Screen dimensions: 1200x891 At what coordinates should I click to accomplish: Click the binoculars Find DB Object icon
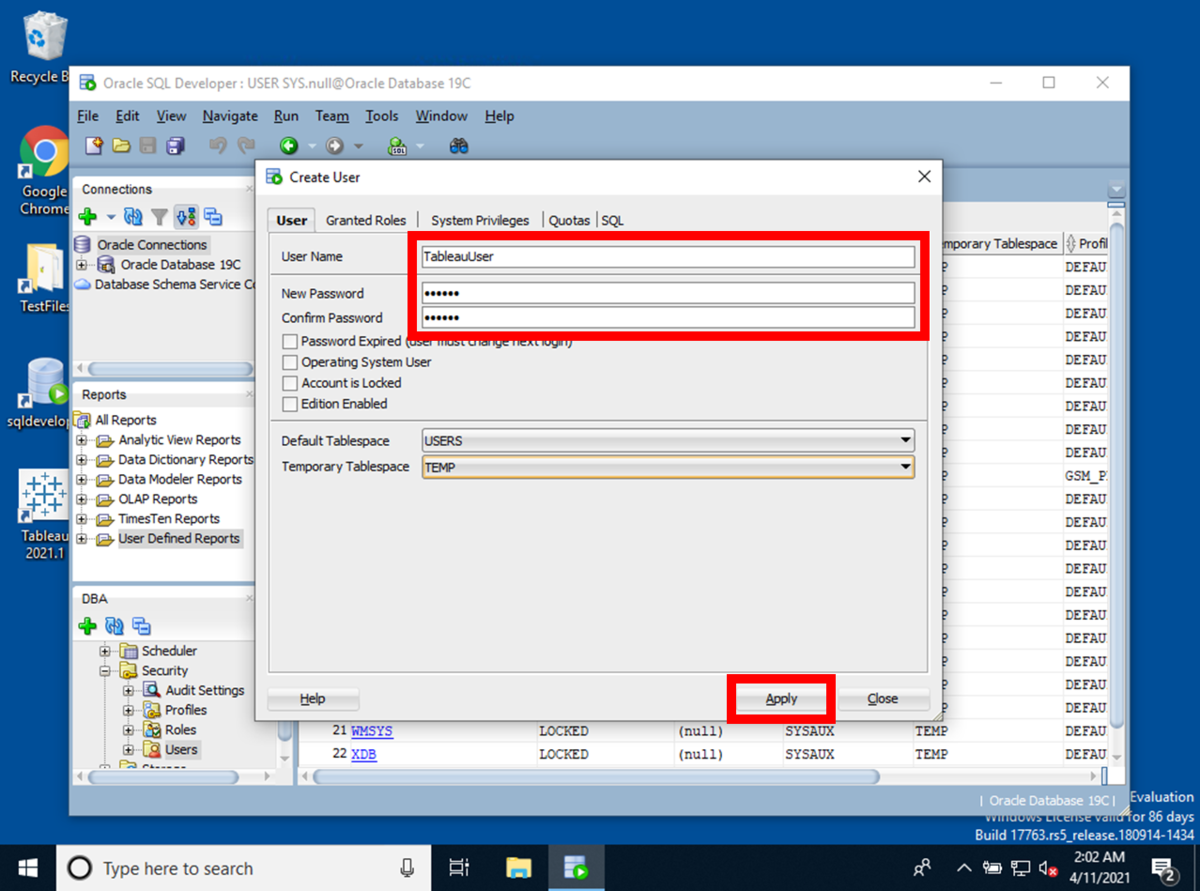click(459, 146)
